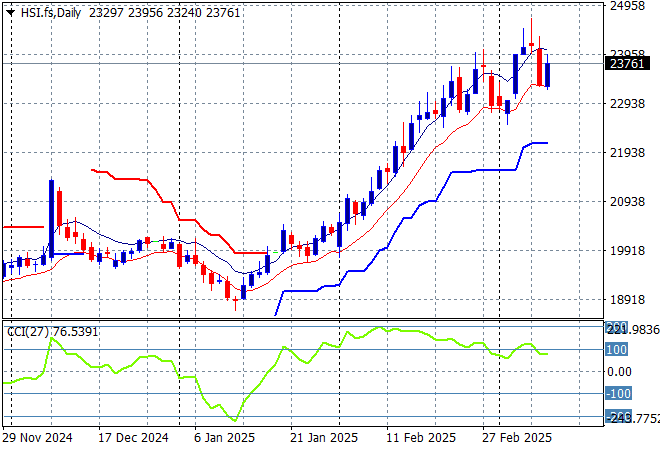This screenshot has width=660, height=450.
Task: Click the current price label 23761
Action: [625, 63]
